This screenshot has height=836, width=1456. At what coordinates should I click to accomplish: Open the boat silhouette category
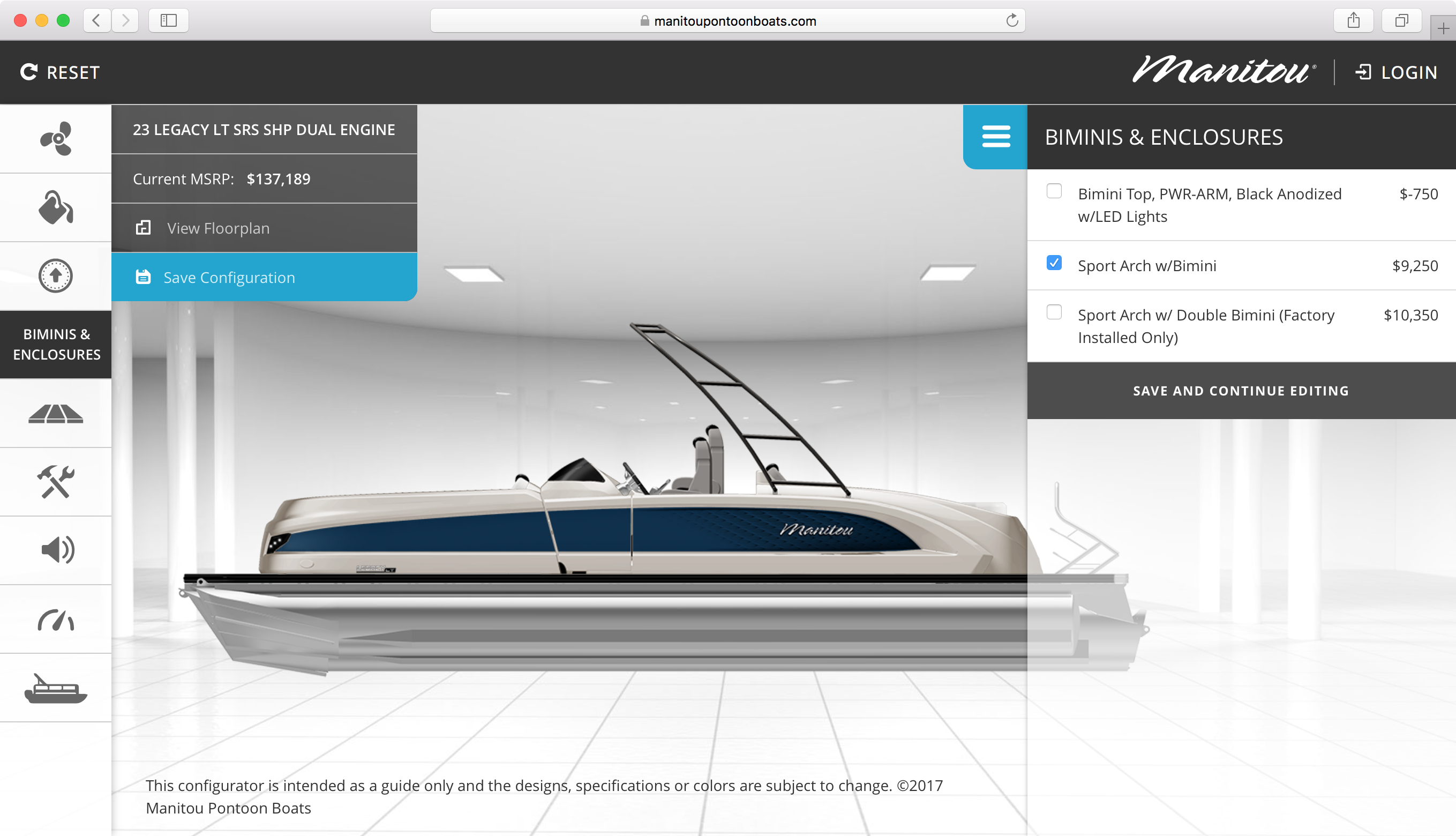coord(56,688)
